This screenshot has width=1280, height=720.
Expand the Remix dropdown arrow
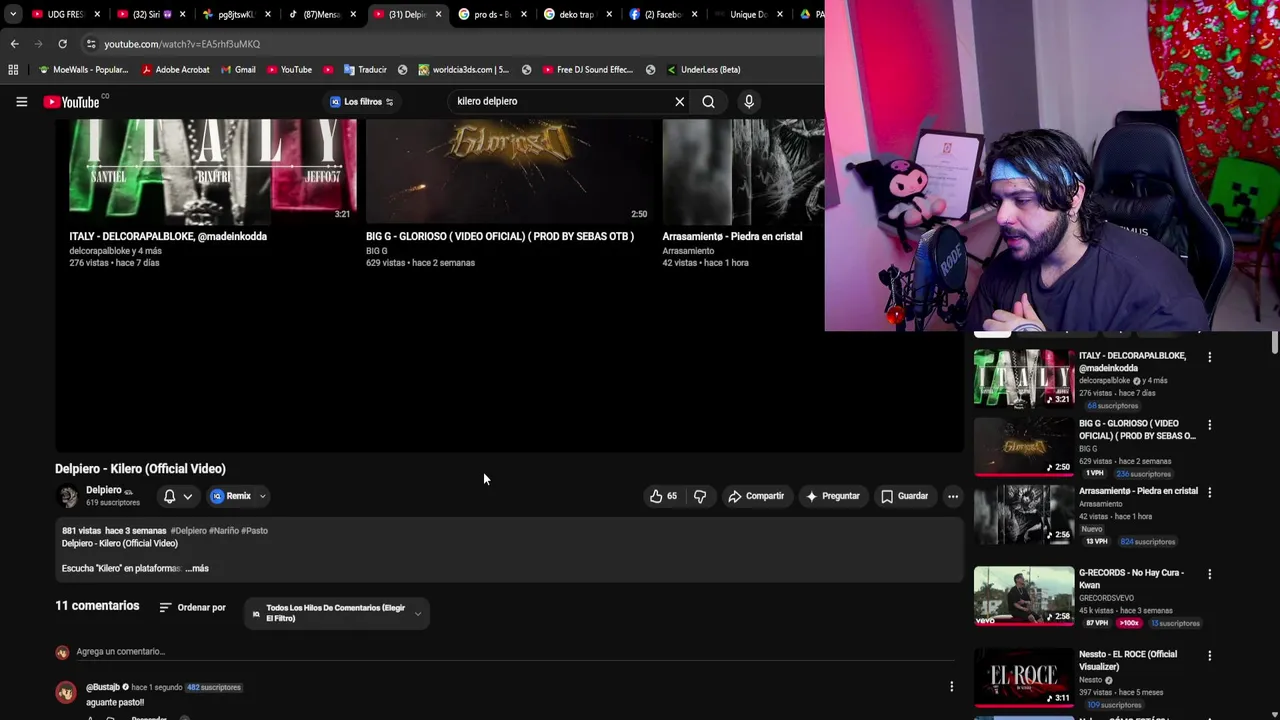point(262,496)
